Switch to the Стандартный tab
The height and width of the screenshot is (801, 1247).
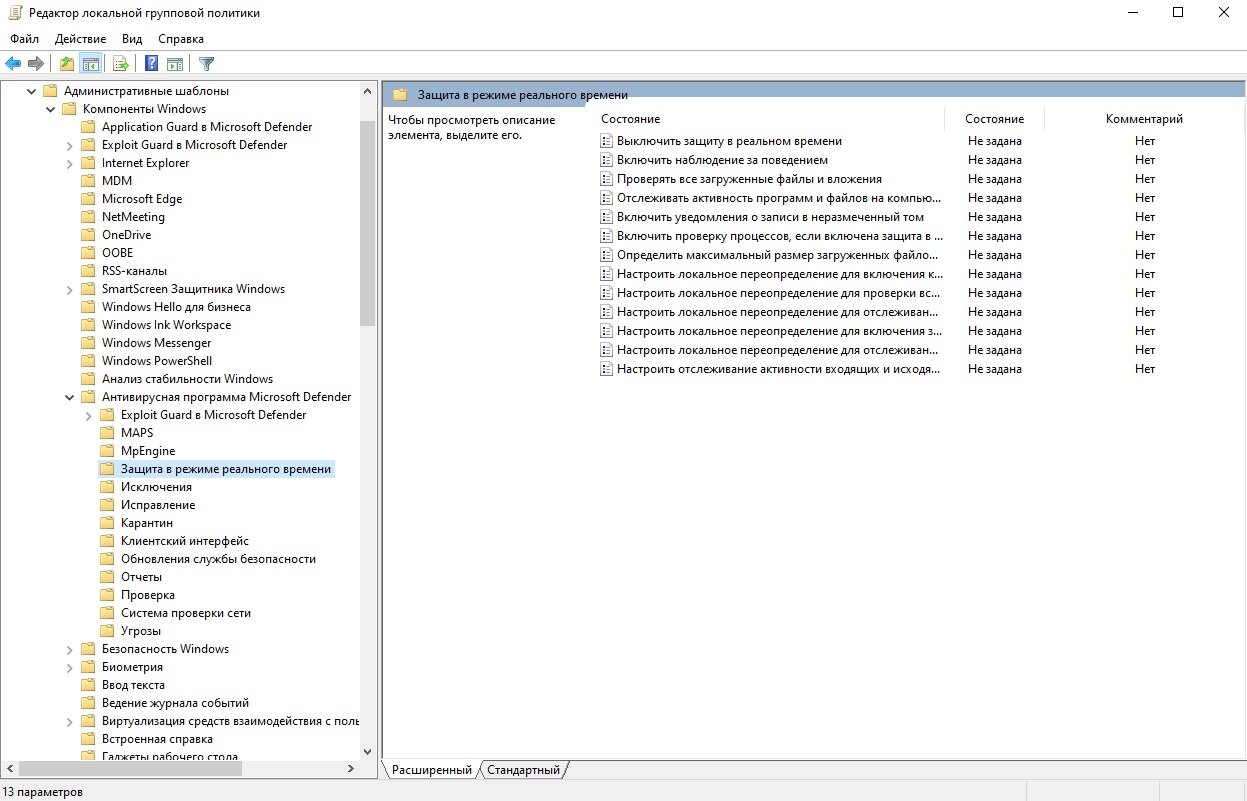(523, 770)
